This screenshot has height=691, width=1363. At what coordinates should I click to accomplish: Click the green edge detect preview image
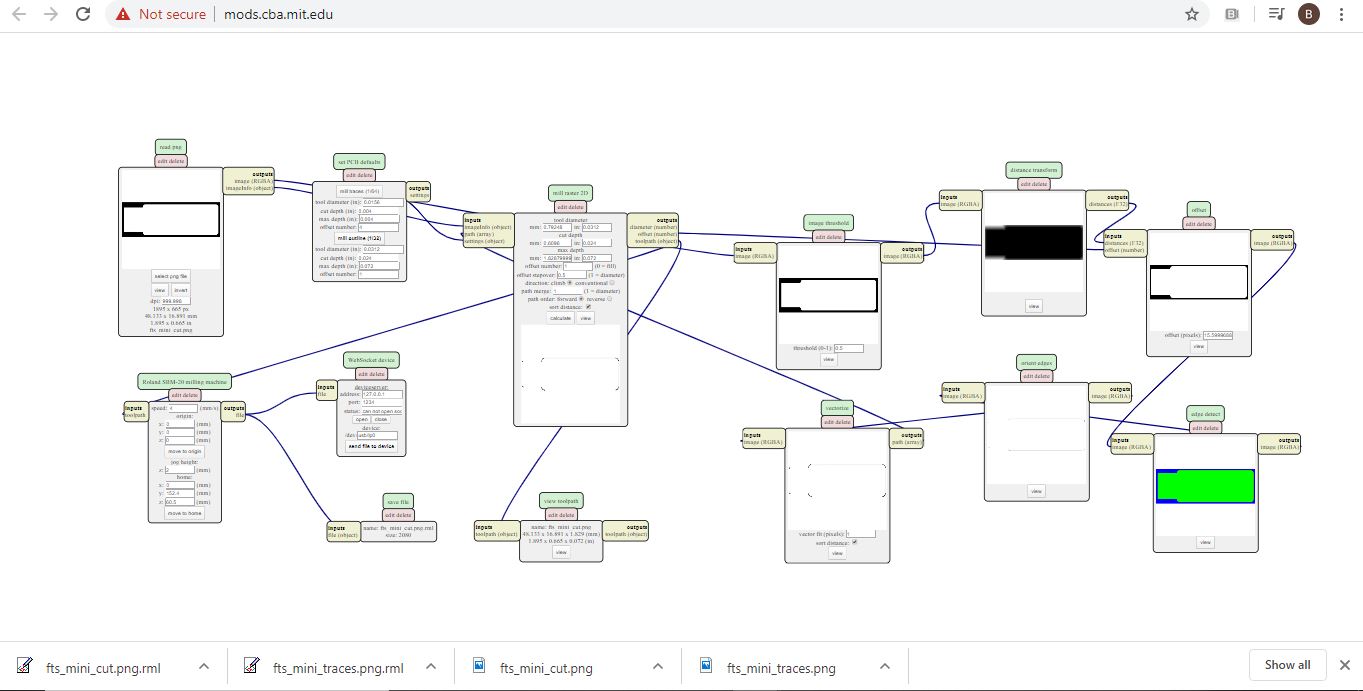point(1206,486)
